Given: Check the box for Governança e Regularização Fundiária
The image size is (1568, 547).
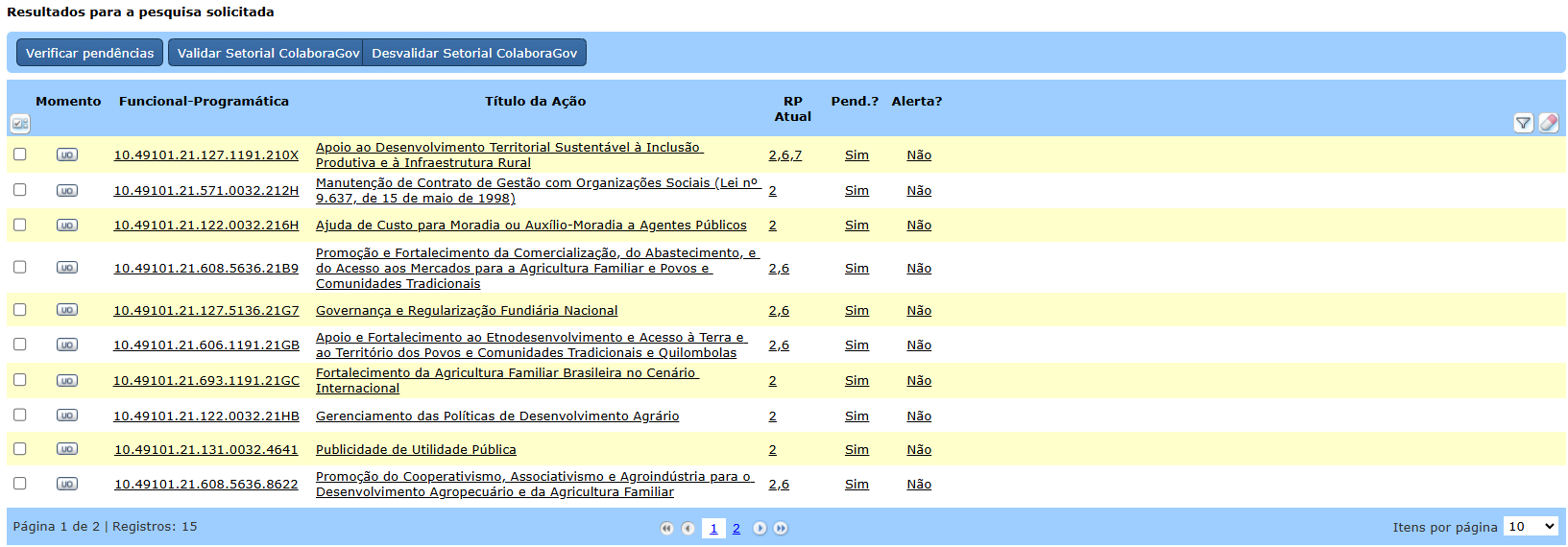Looking at the screenshot, I should pyautogui.click(x=20, y=310).
